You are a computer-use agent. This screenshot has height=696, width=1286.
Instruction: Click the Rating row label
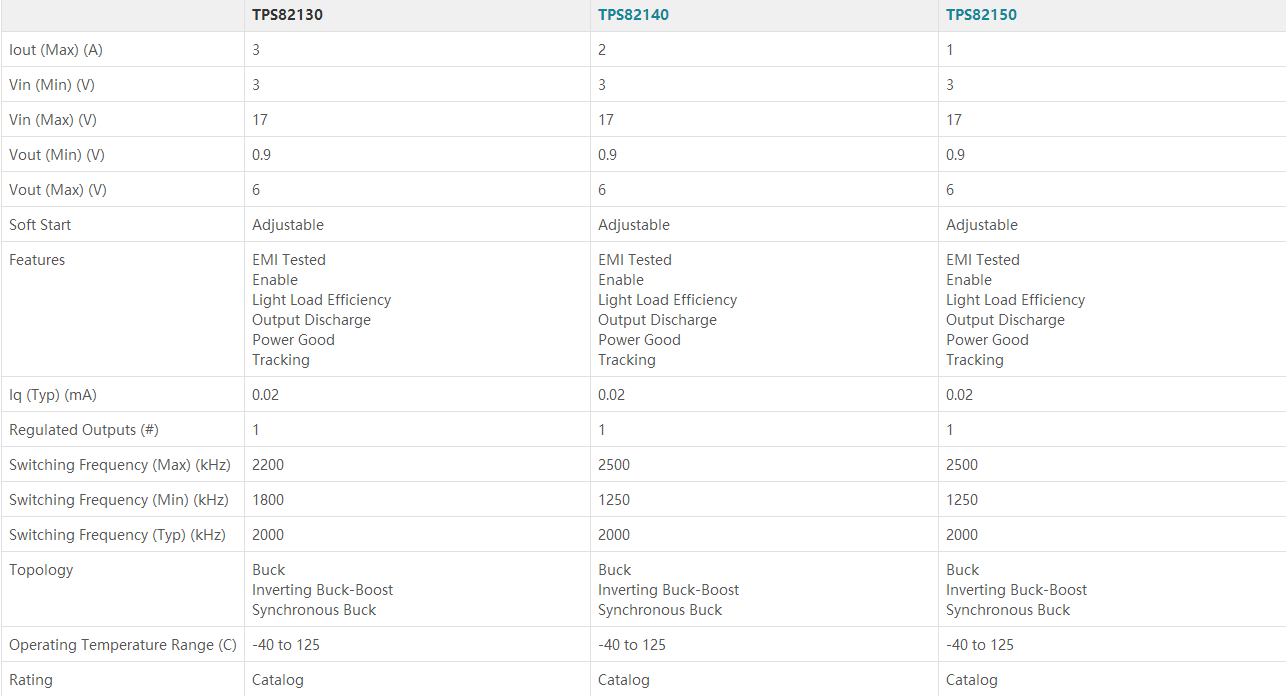coord(31,680)
